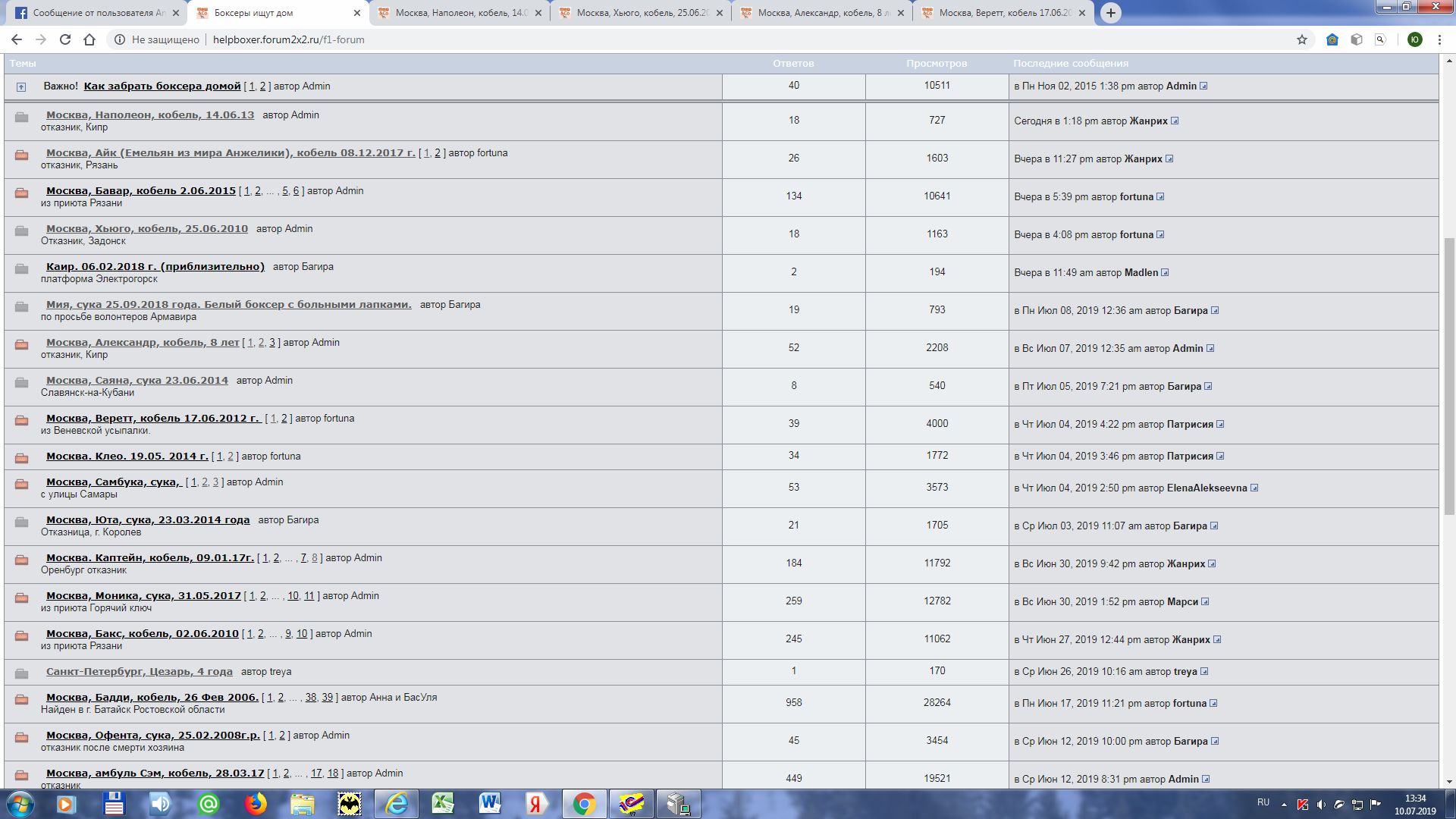
Task: Open page 6 of Бавар topic
Action: tap(297, 191)
